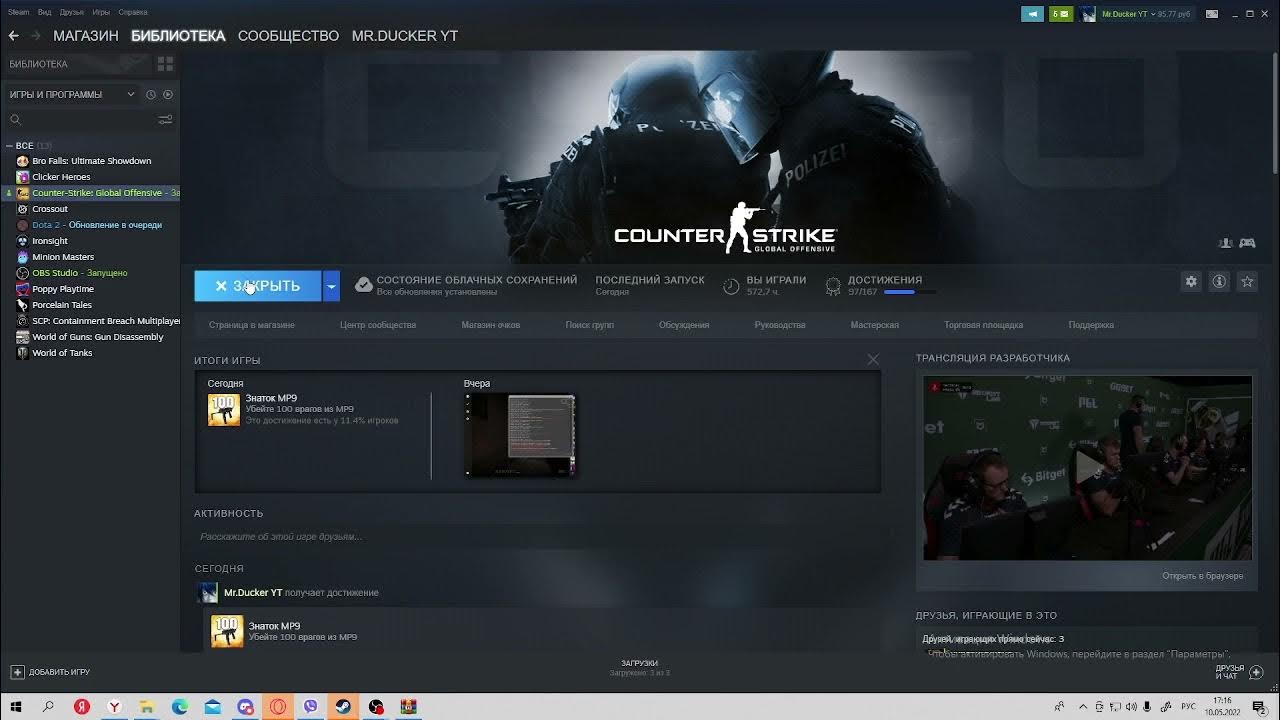
Task: Collapse the ВСЕ games category
Action: pos(9,146)
